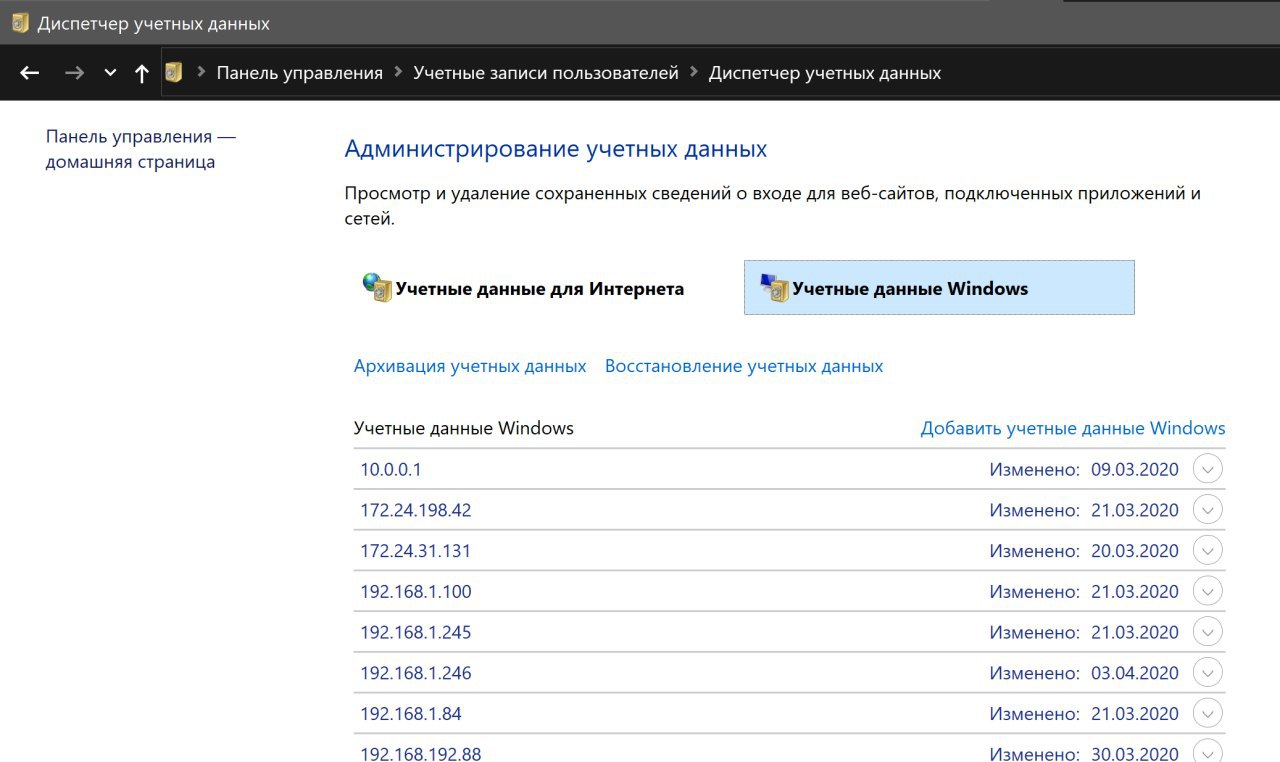Screen dimensions: 1280x762
Task: Expand chevron before Диспетчер учетных данных breadcrumb
Action: (x=694, y=72)
